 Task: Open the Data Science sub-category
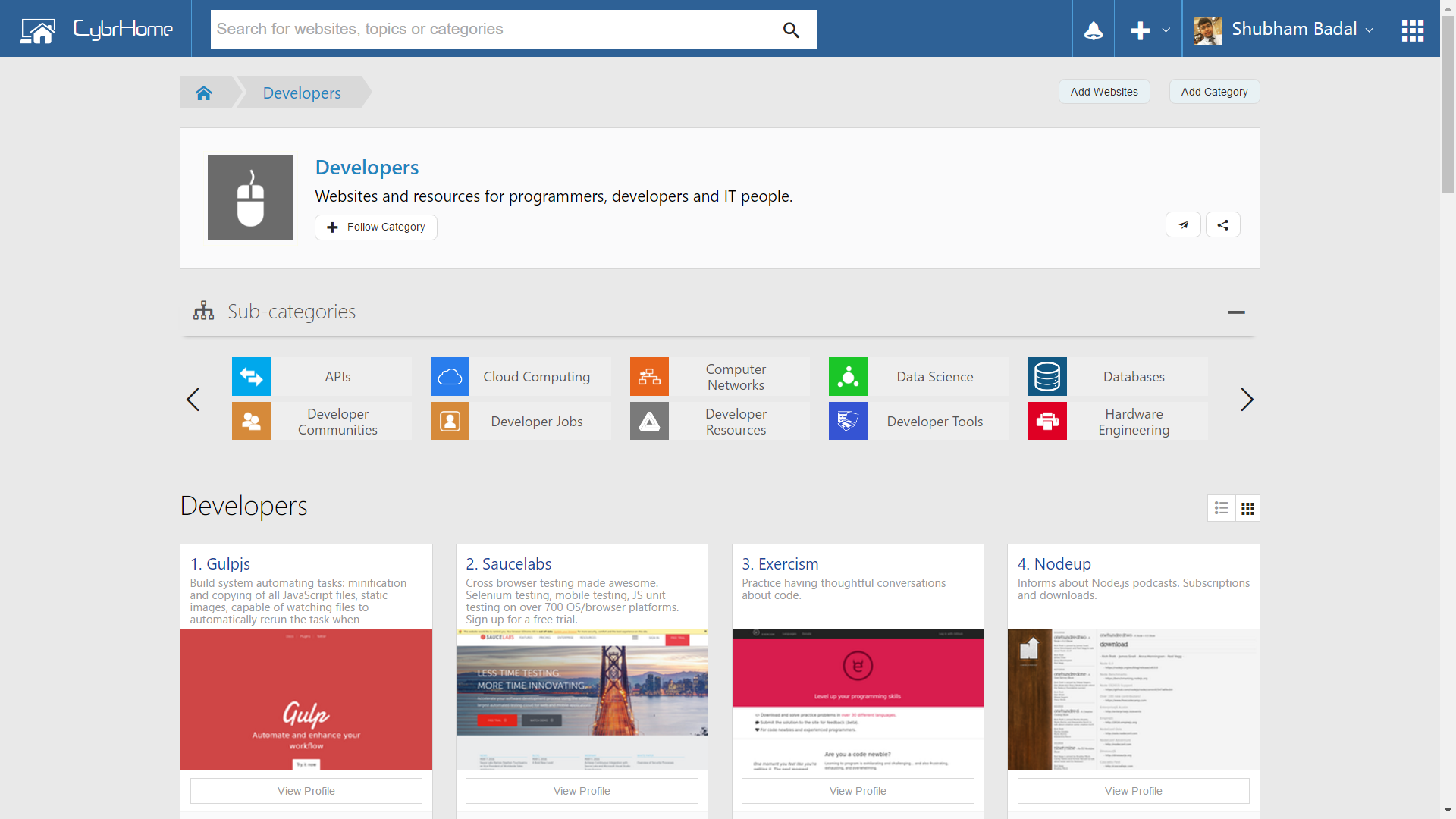934,377
